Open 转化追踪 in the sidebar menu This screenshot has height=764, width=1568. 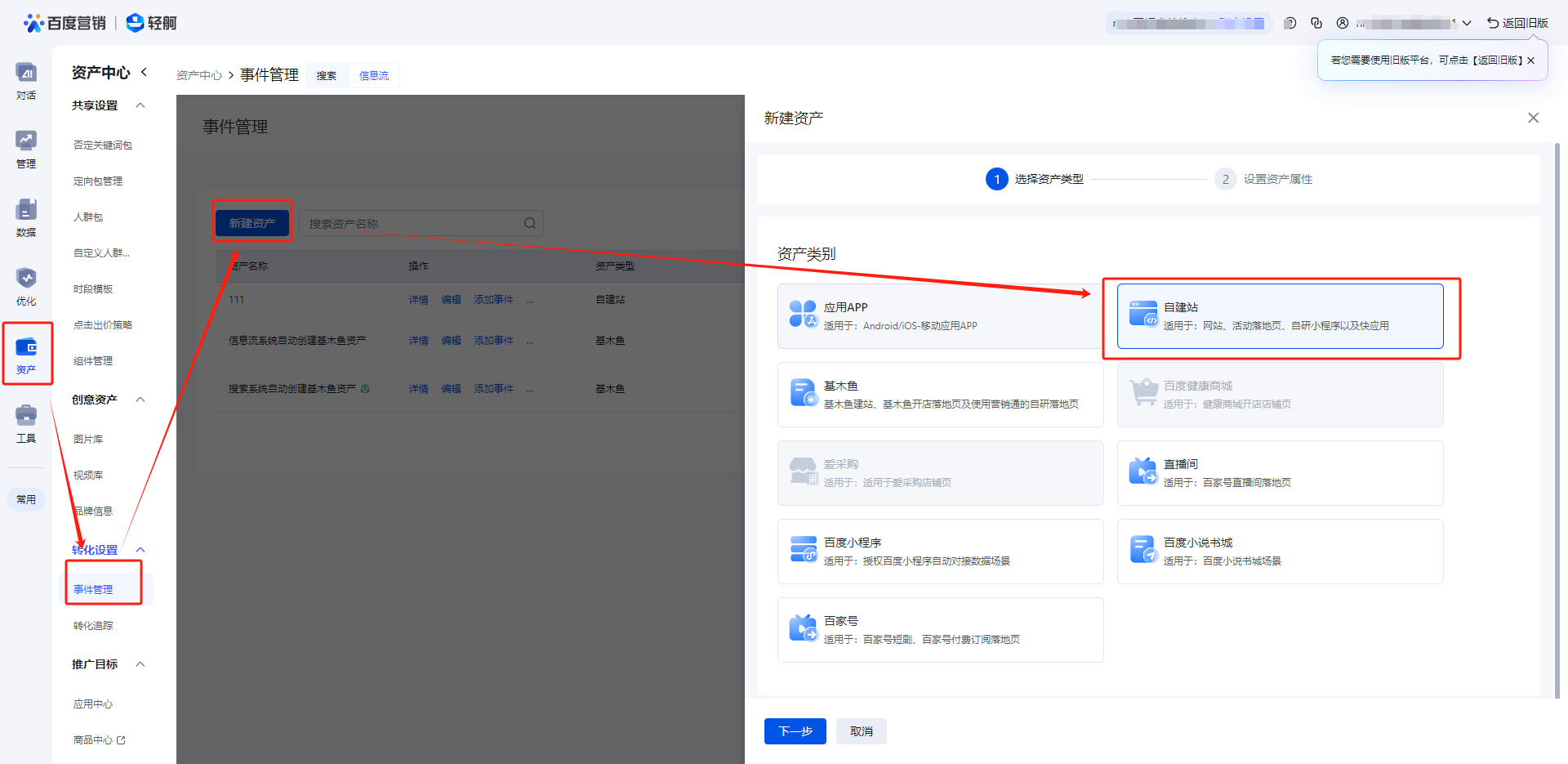pyautogui.click(x=93, y=625)
